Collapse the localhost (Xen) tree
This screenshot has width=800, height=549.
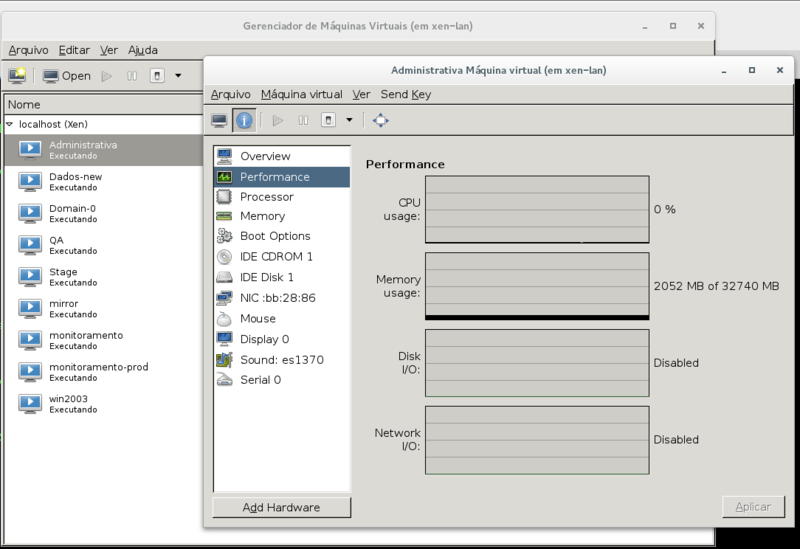[10, 124]
